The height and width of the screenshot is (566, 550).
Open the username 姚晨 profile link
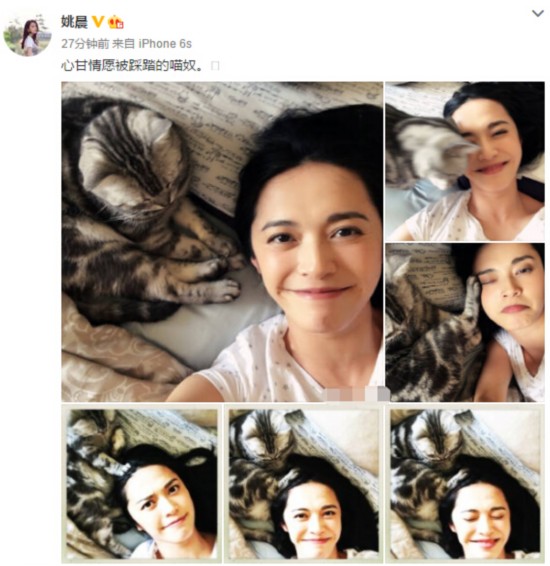pyautogui.click(x=74, y=22)
